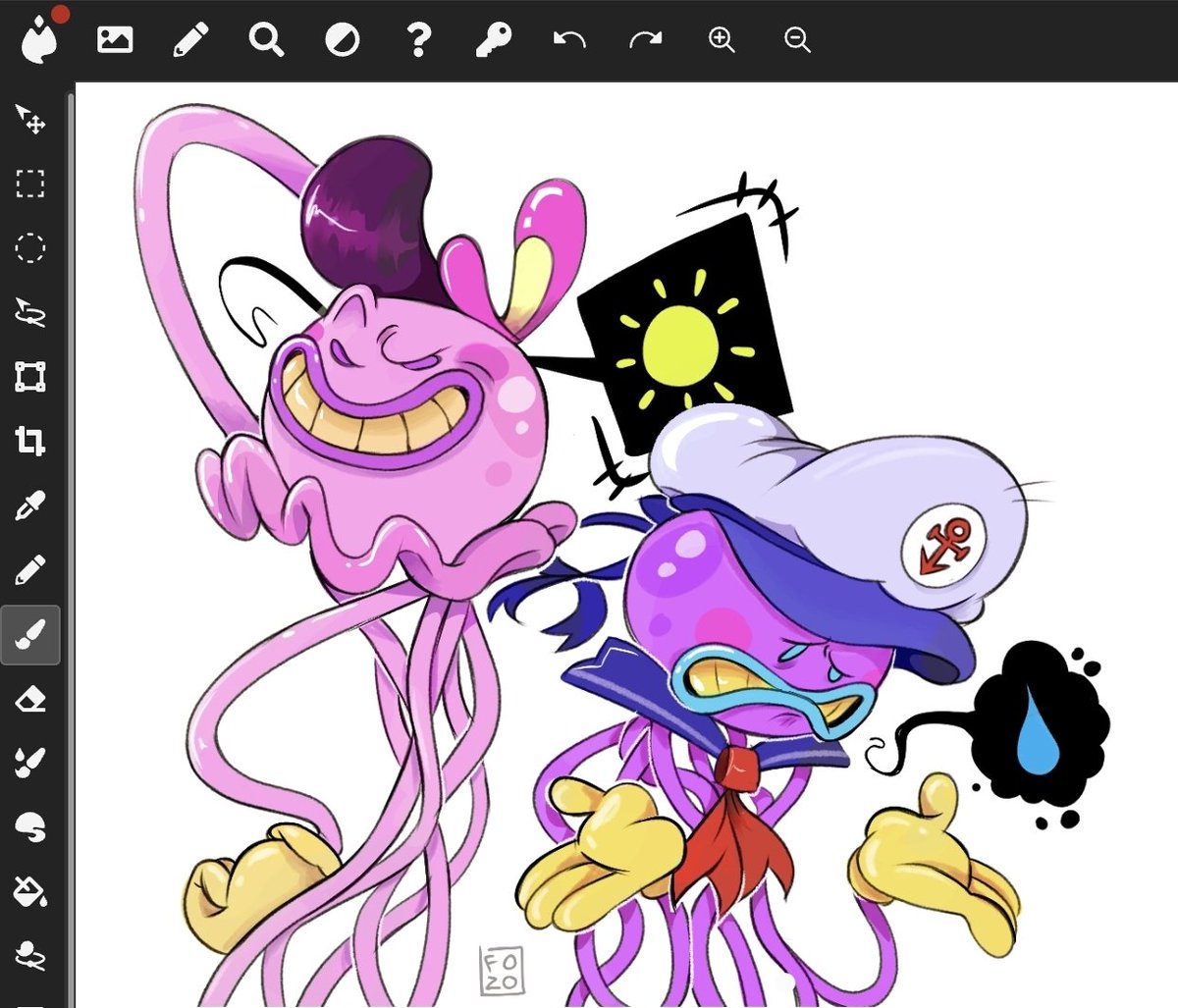
Task: Select the Eraser tool
Action: 30,699
